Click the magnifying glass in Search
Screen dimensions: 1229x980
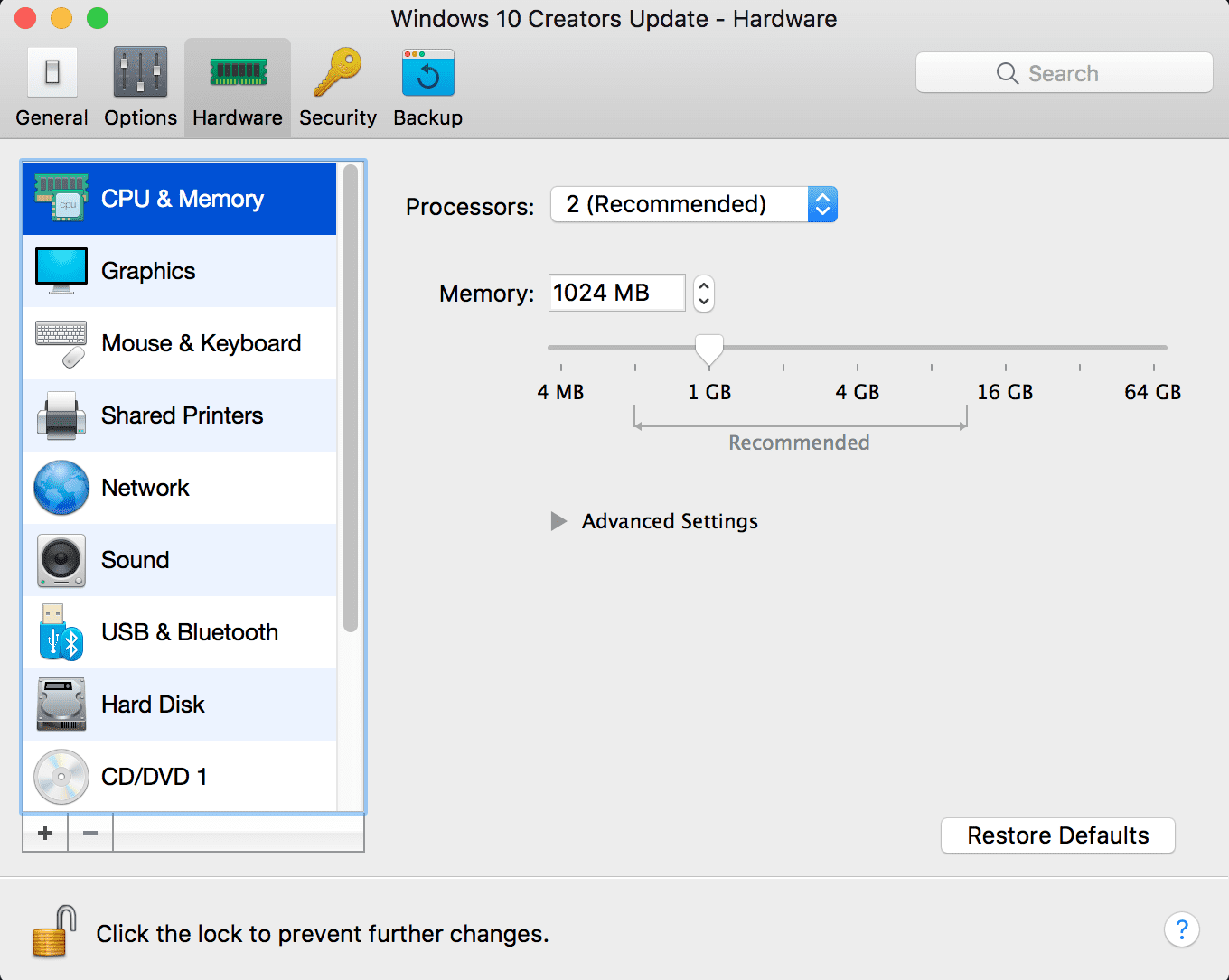[1008, 73]
